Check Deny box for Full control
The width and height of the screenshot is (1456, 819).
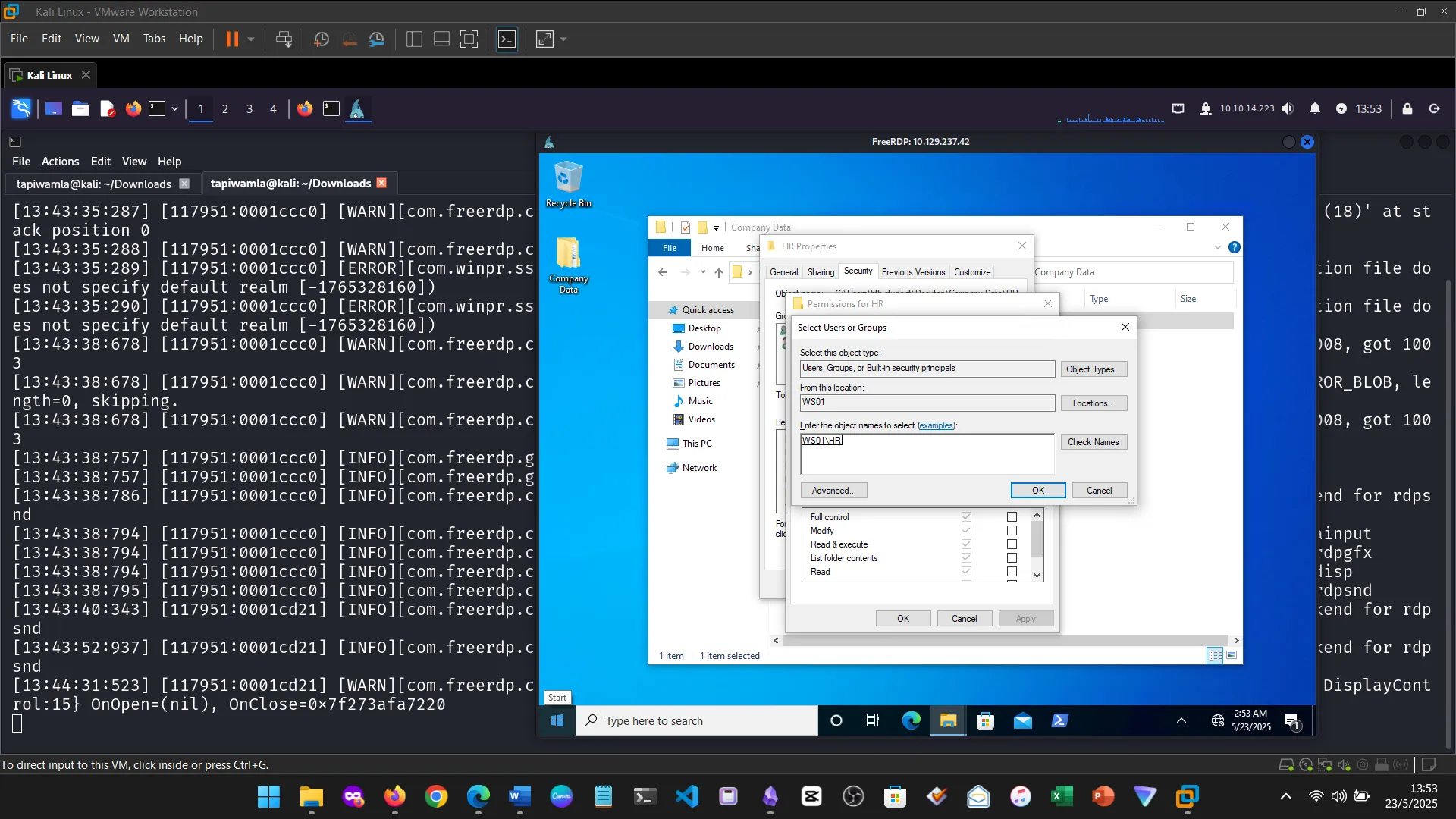tap(1012, 517)
